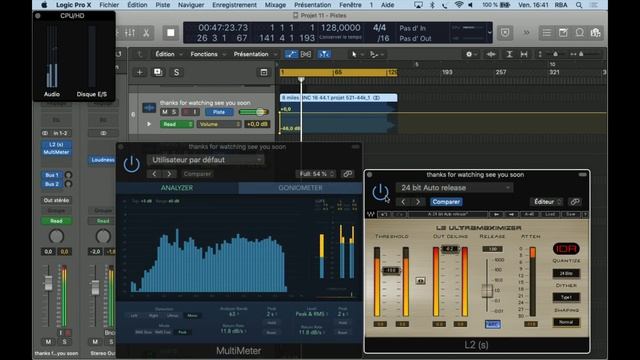Click the 4/4 time signature display
Image resolution: width=640 pixels, height=360 pixels.
point(380,28)
